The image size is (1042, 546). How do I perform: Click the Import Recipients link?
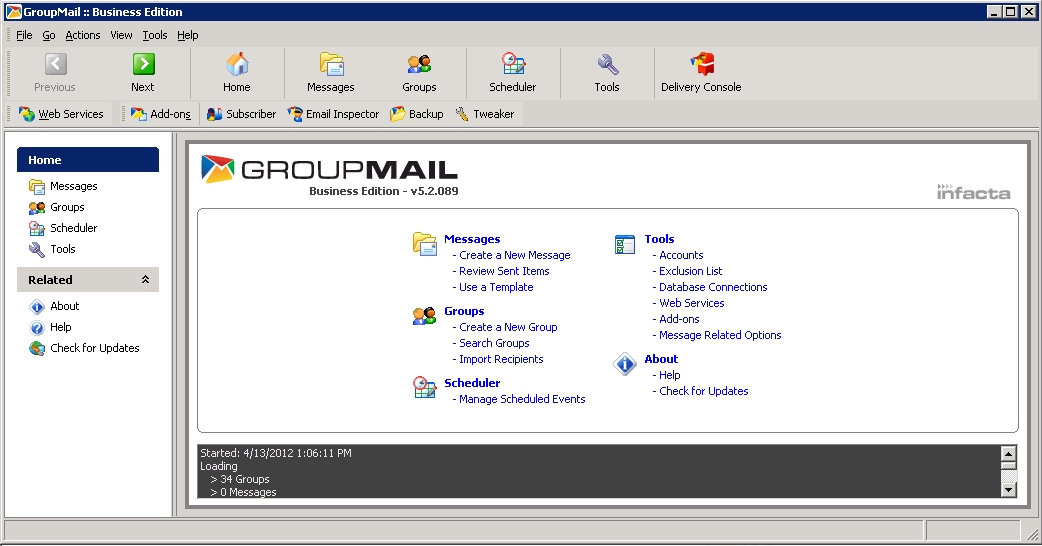click(x=501, y=359)
